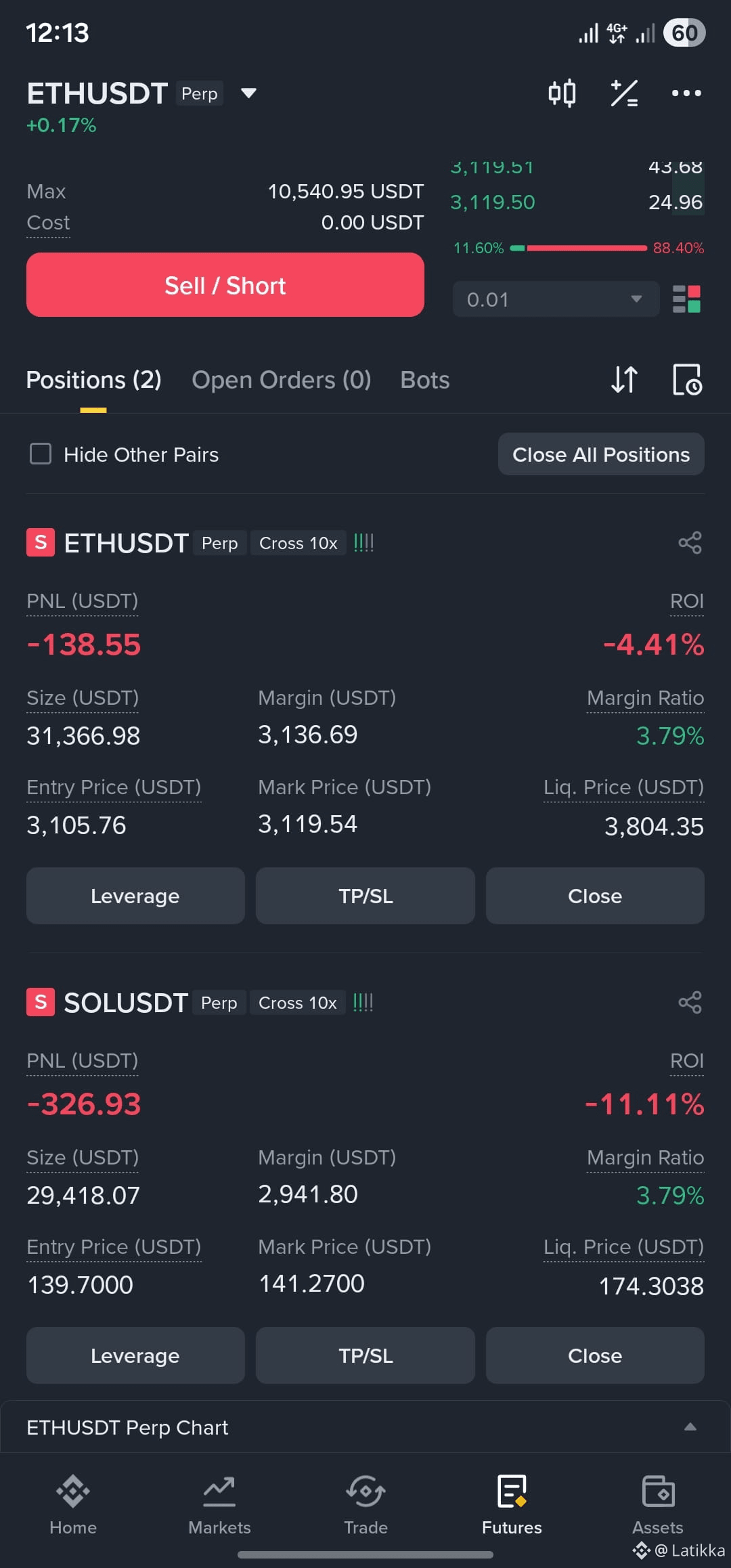This screenshot has width=731, height=1568.
Task: Open the futures calculator icon
Action: 624,93
